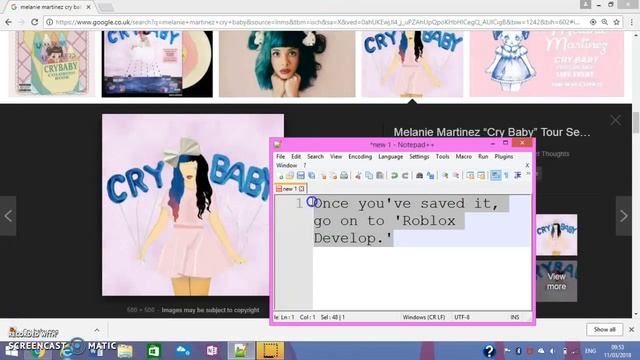
Task: Click the 'Sel : 40 | 1' status entry
Action: pyautogui.click(x=333, y=317)
